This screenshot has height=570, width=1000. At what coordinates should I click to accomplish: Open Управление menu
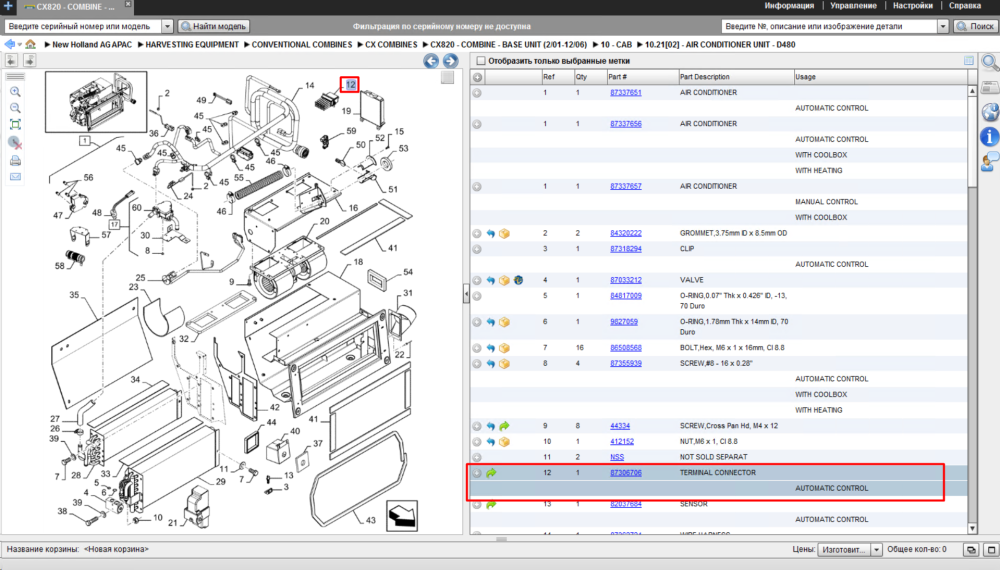pyautogui.click(x=853, y=6)
